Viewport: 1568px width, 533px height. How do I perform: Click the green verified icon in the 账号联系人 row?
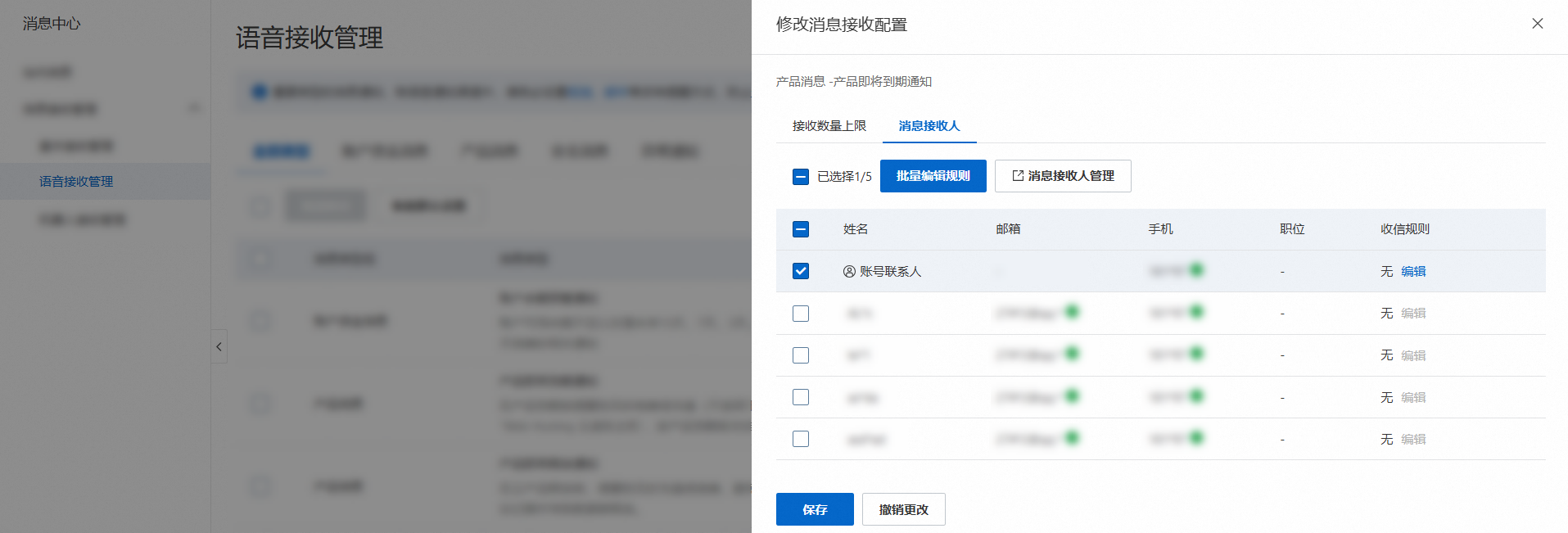pos(1196,269)
